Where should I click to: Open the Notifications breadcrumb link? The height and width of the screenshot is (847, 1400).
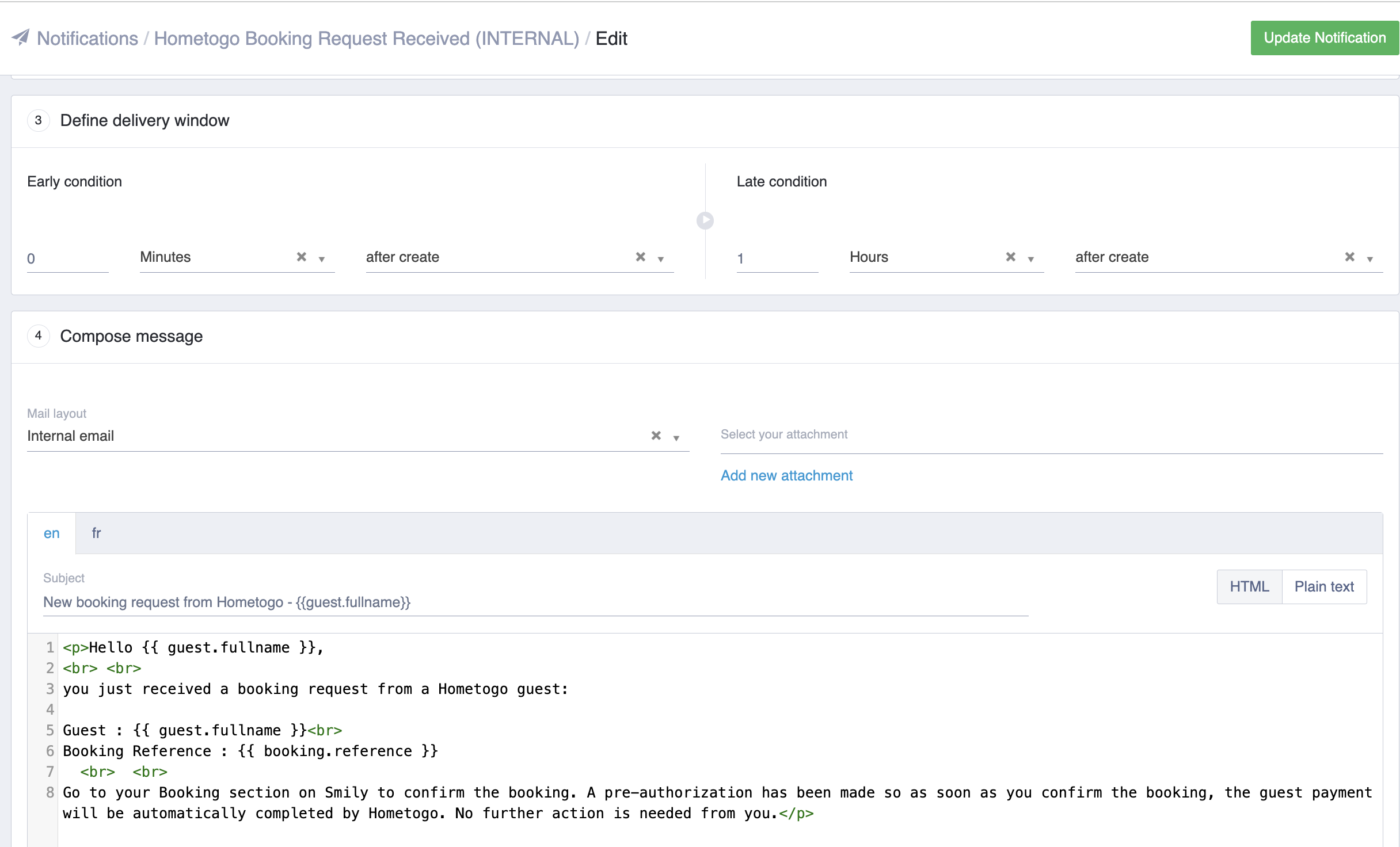point(87,39)
